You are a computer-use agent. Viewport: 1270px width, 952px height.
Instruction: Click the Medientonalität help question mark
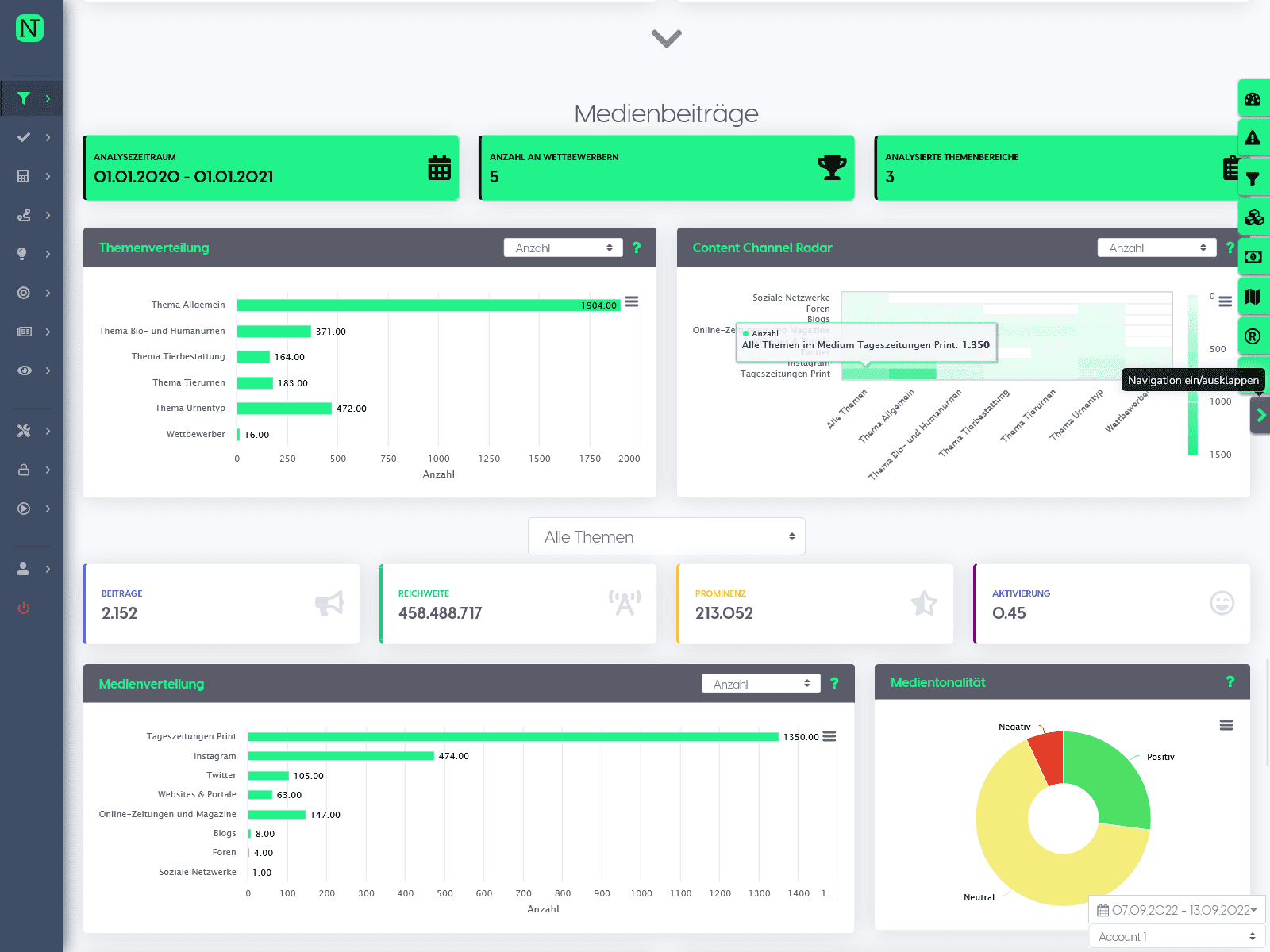1230,681
